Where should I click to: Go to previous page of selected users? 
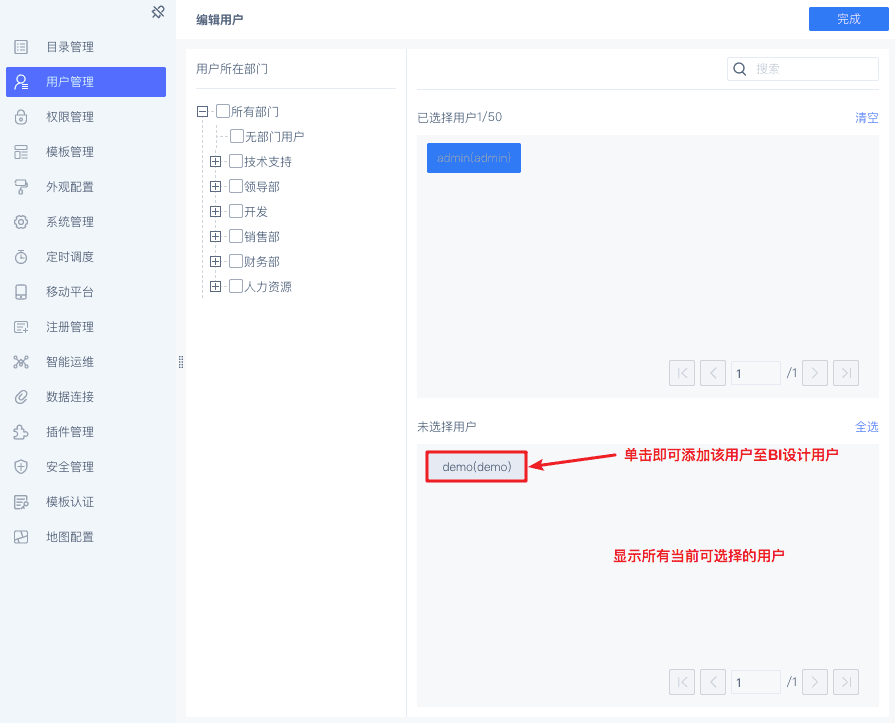[x=713, y=373]
